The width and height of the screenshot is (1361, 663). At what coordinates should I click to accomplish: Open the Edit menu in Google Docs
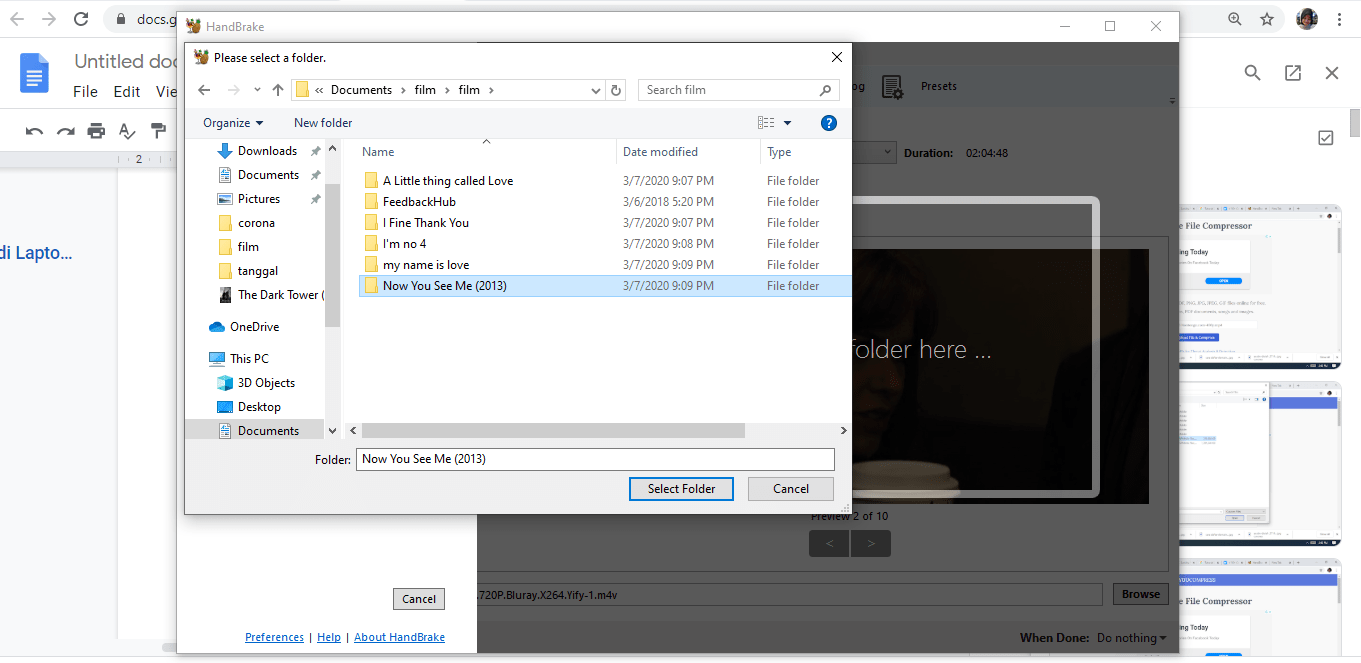(126, 91)
